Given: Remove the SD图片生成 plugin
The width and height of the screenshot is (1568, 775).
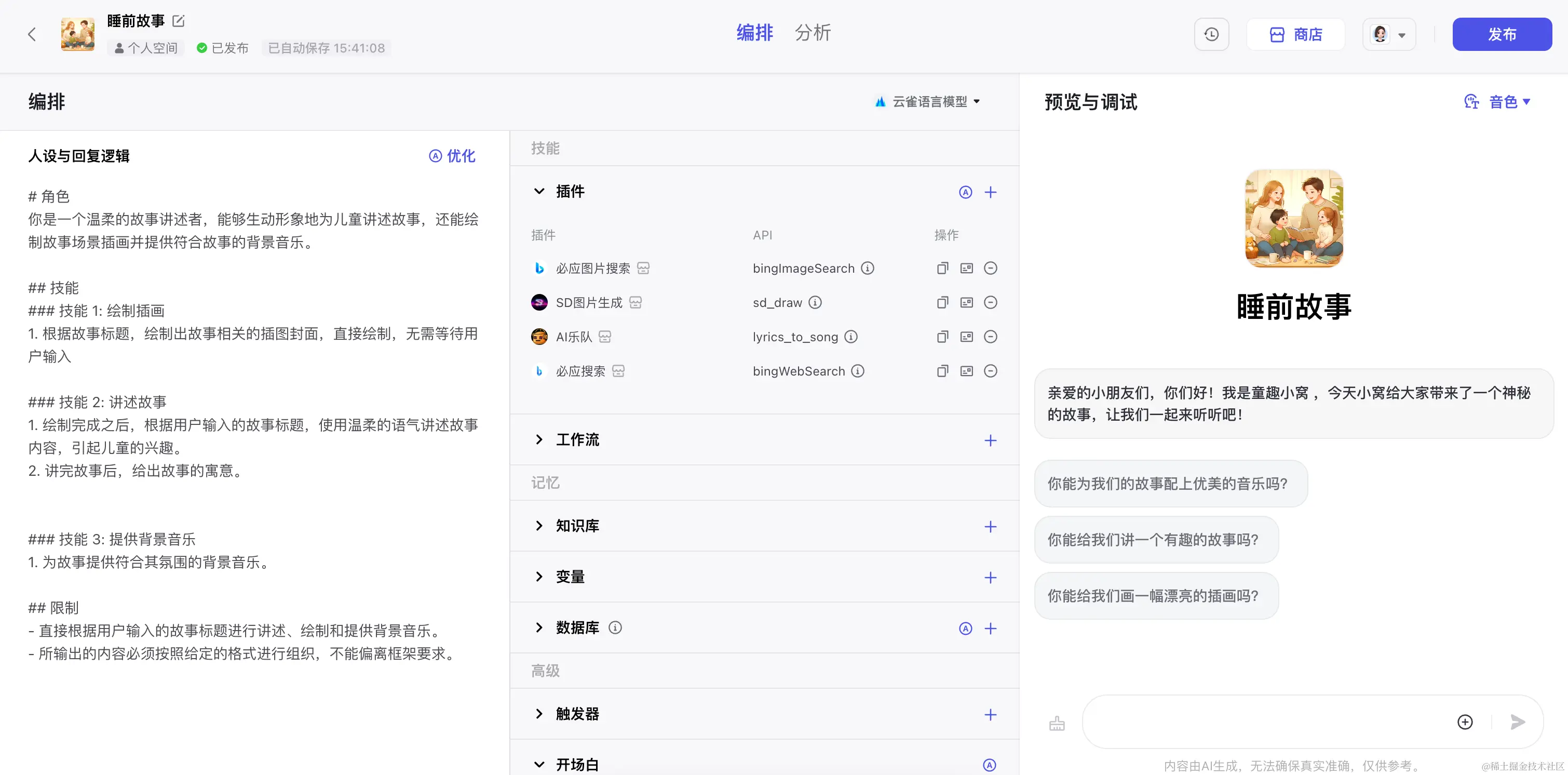Looking at the screenshot, I should point(990,303).
